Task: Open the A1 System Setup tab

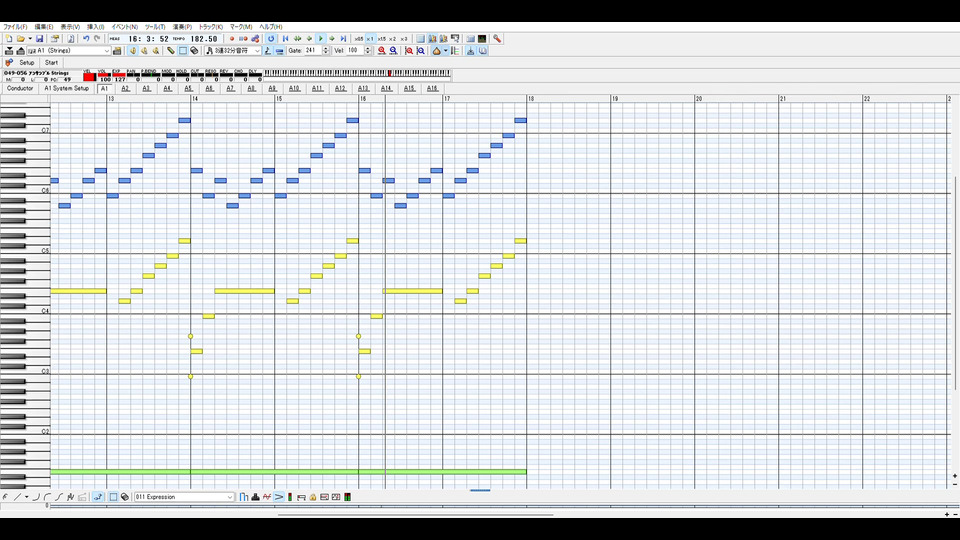Action: click(67, 88)
